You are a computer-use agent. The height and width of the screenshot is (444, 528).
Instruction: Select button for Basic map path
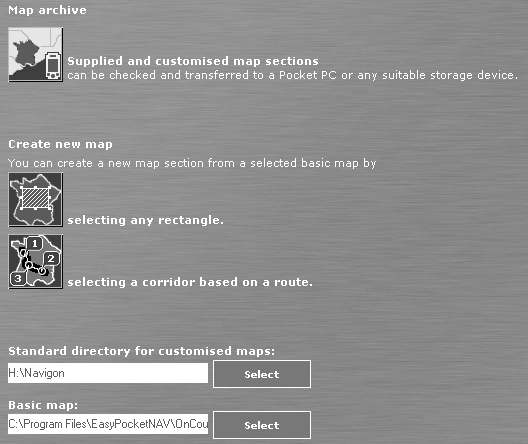(262, 425)
